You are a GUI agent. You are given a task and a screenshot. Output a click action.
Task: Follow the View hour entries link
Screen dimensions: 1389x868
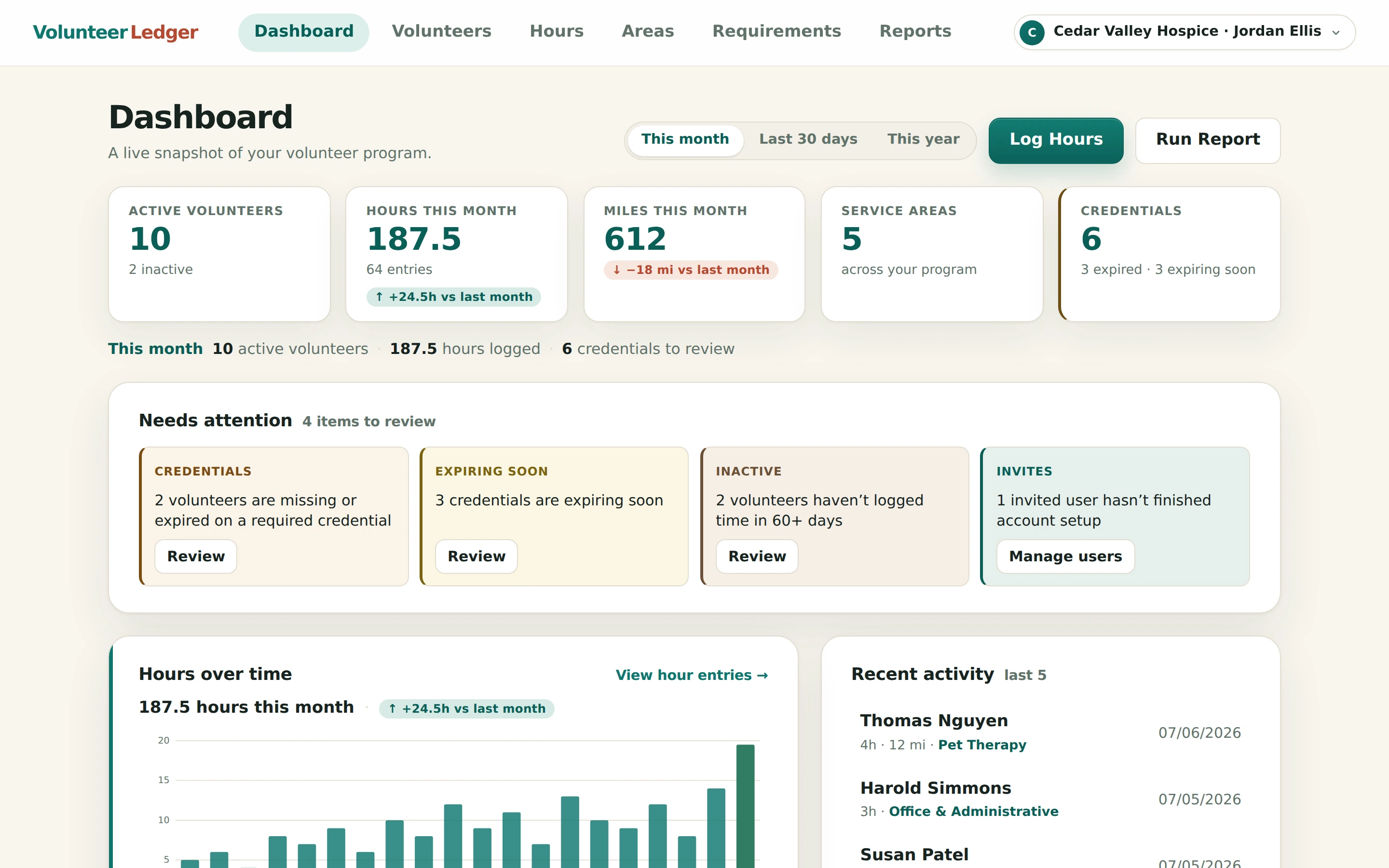(692, 675)
